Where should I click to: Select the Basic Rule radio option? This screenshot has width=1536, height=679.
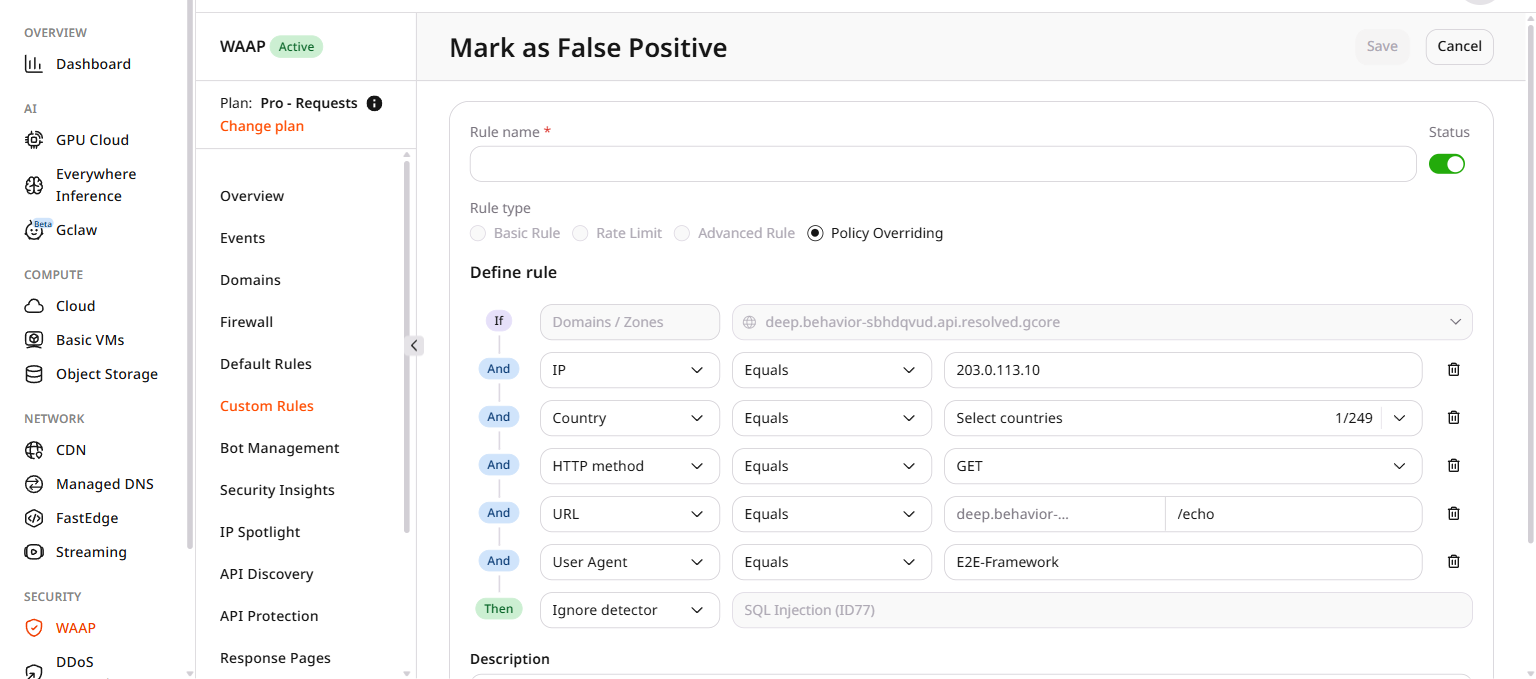(x=478, y=233)
